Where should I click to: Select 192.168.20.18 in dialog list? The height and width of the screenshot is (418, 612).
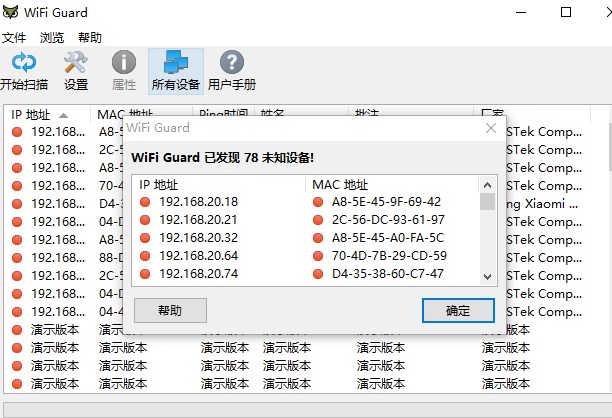199,202
